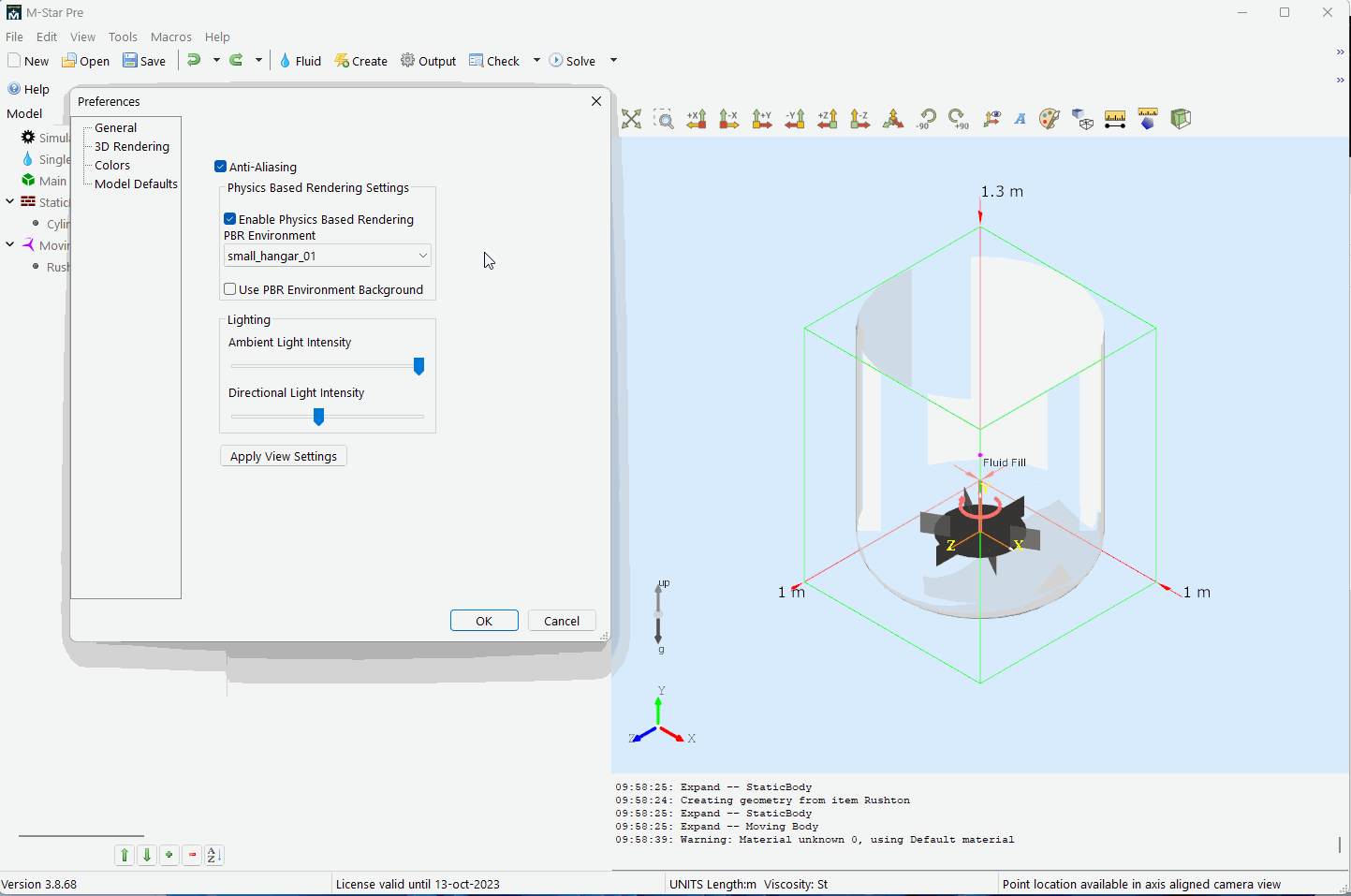The height and width of the screenshot is (896, 1351).
Task: Click the Create toolbar button
Action: pyautogui.click(x=360, y=61)
